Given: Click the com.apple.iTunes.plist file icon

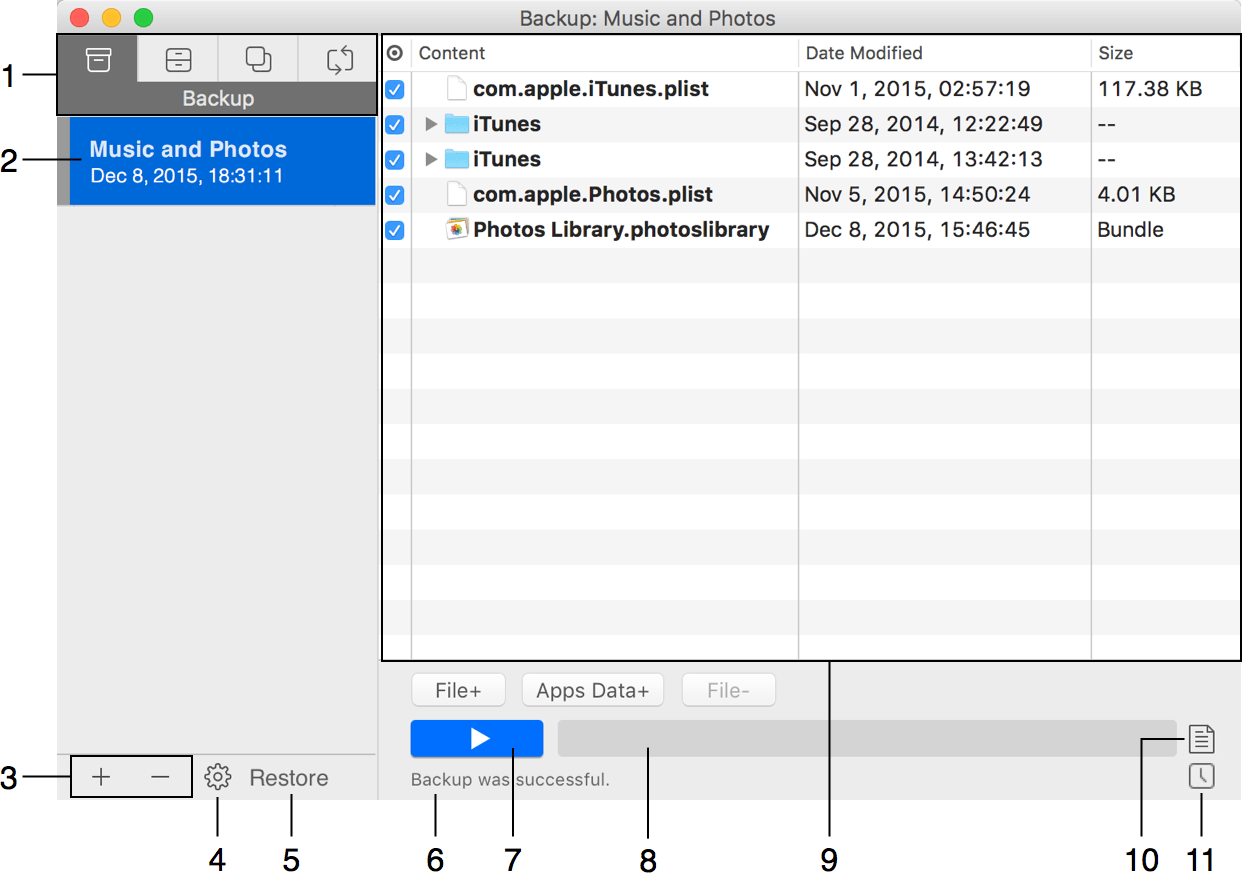Looking at the screenshot, I should pos(457,89).
